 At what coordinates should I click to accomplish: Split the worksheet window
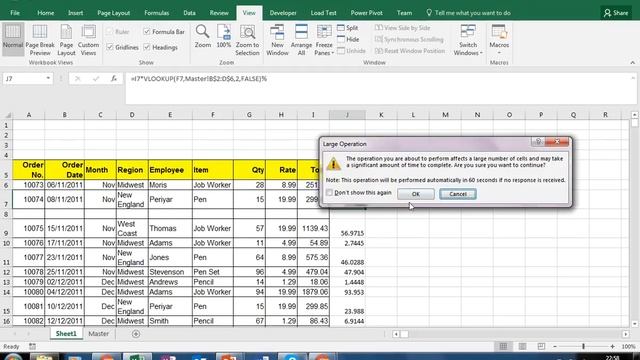[x=348, y=28]
